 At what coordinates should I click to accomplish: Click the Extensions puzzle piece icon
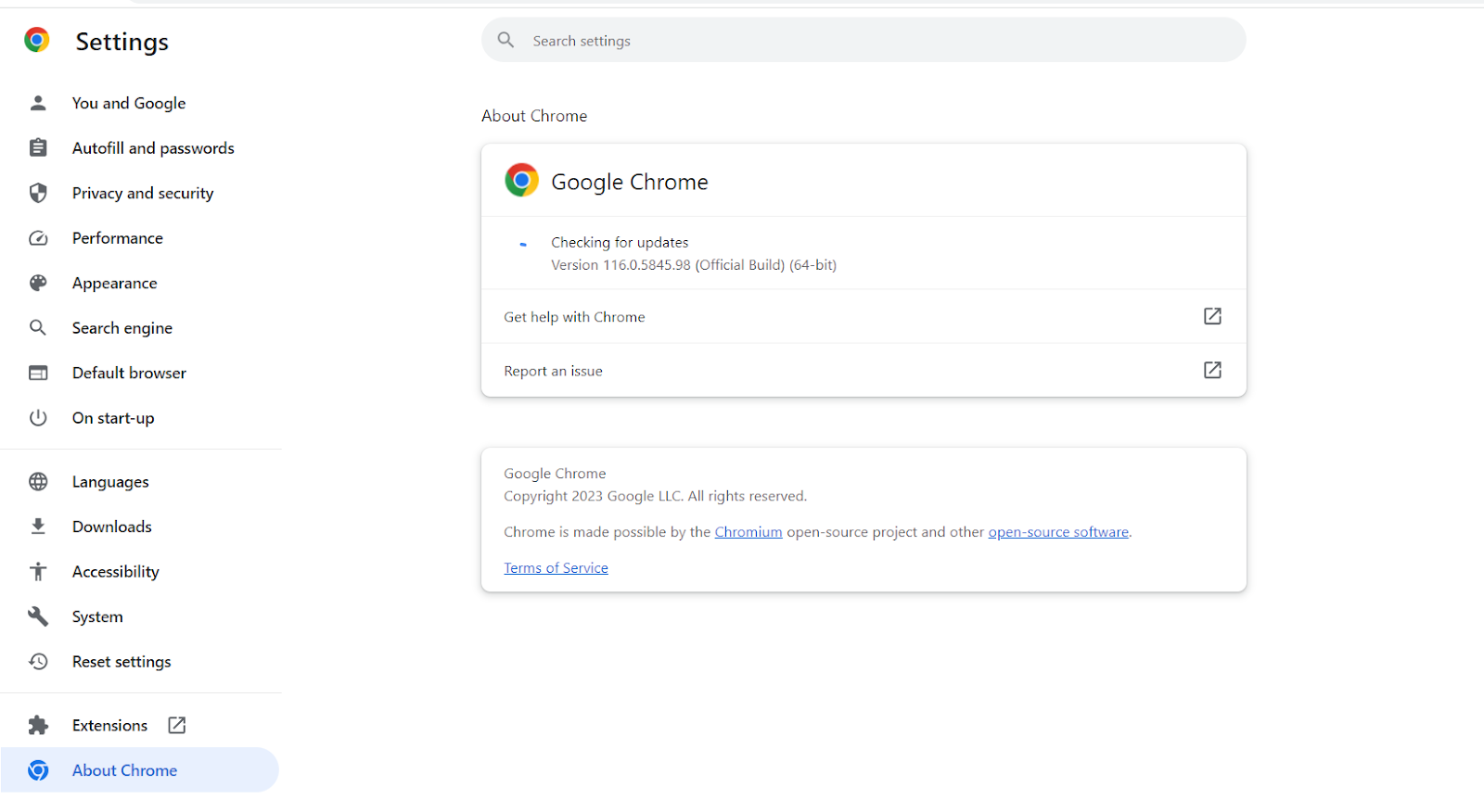(x=38, y=725)
